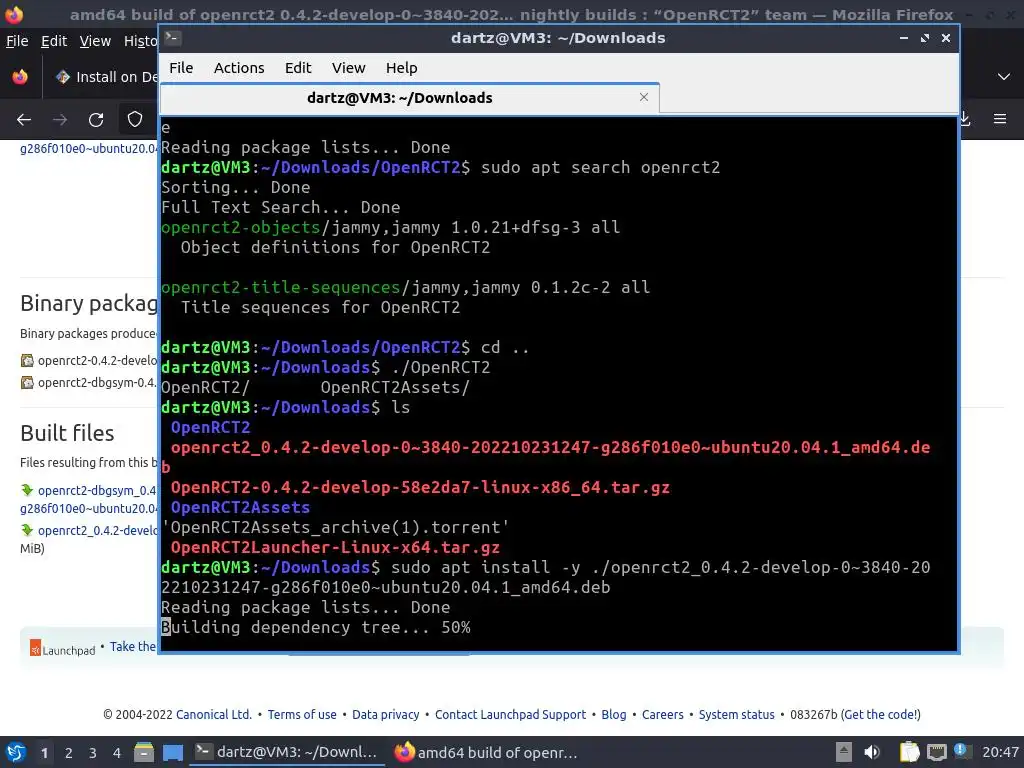Open the openrct2-0.4.2-develop binary package link

point(97,360)
